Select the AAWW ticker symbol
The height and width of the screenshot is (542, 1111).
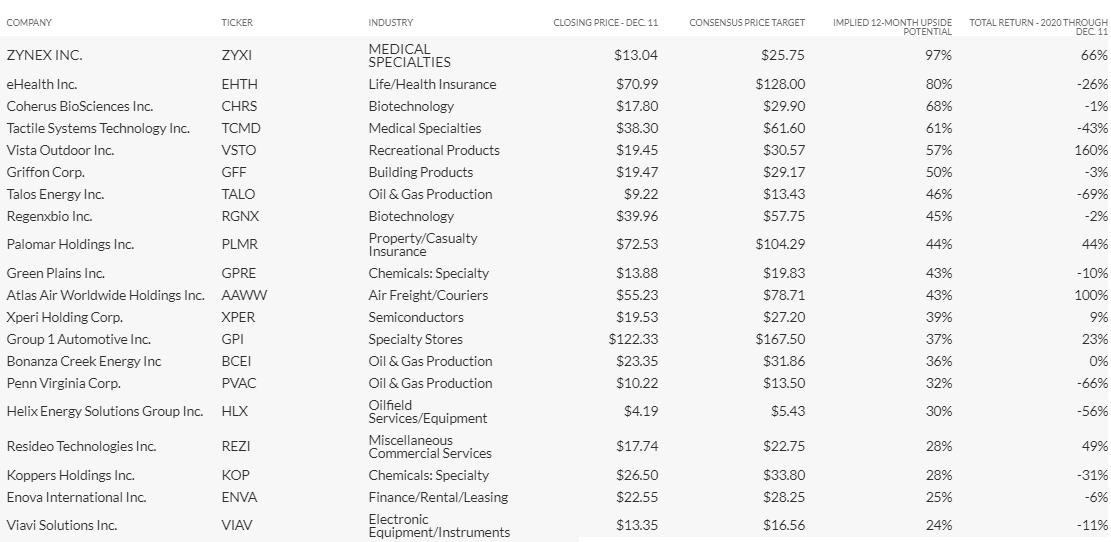tap(244, 295)
